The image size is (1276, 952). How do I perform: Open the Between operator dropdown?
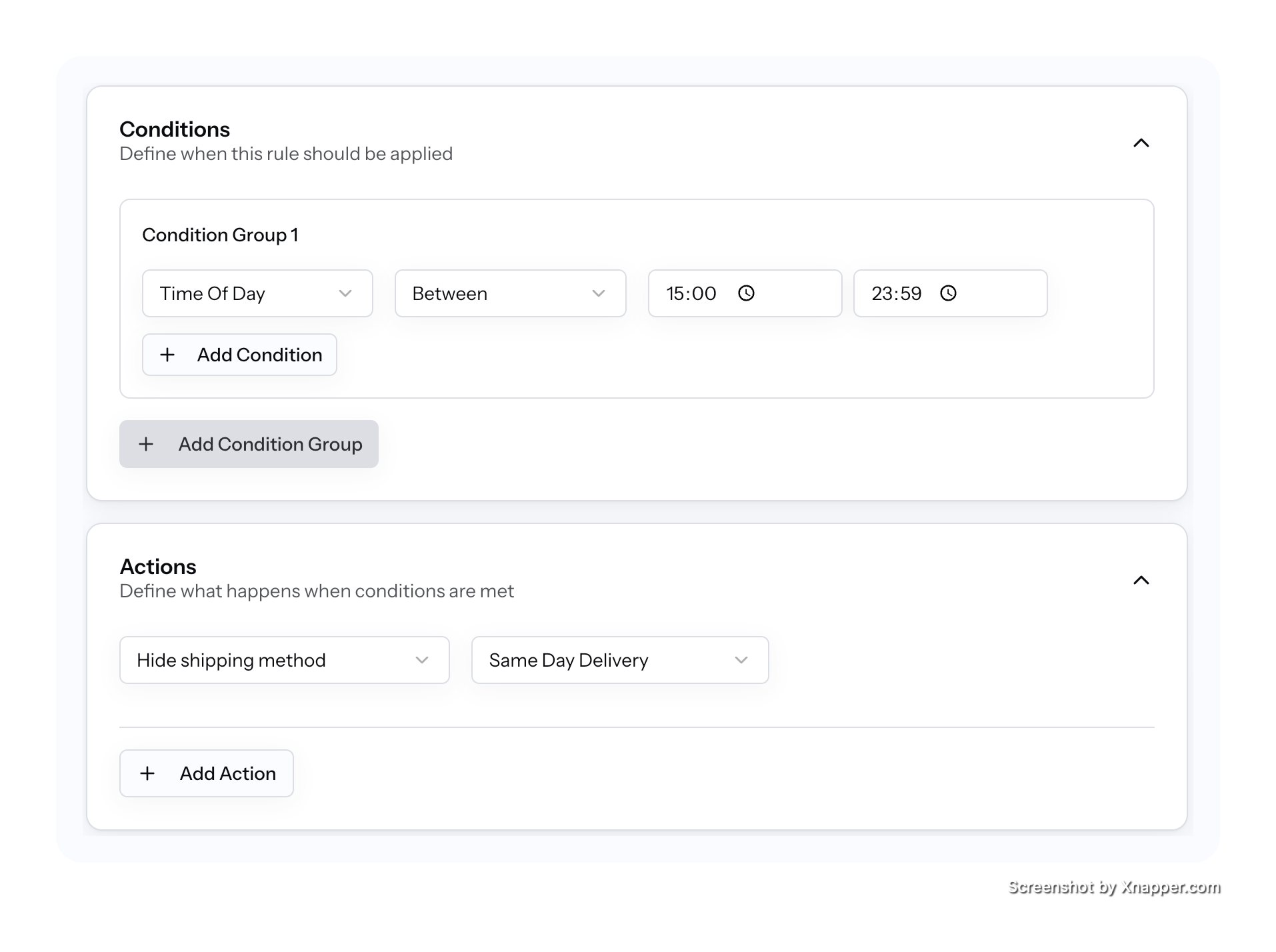click(510, 293)
